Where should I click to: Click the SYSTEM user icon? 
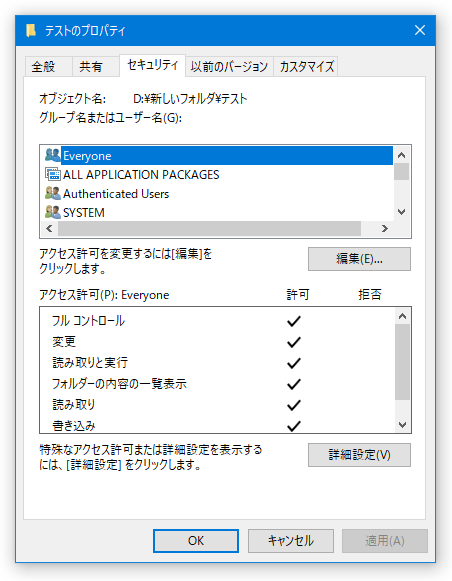tap(52, 212)
